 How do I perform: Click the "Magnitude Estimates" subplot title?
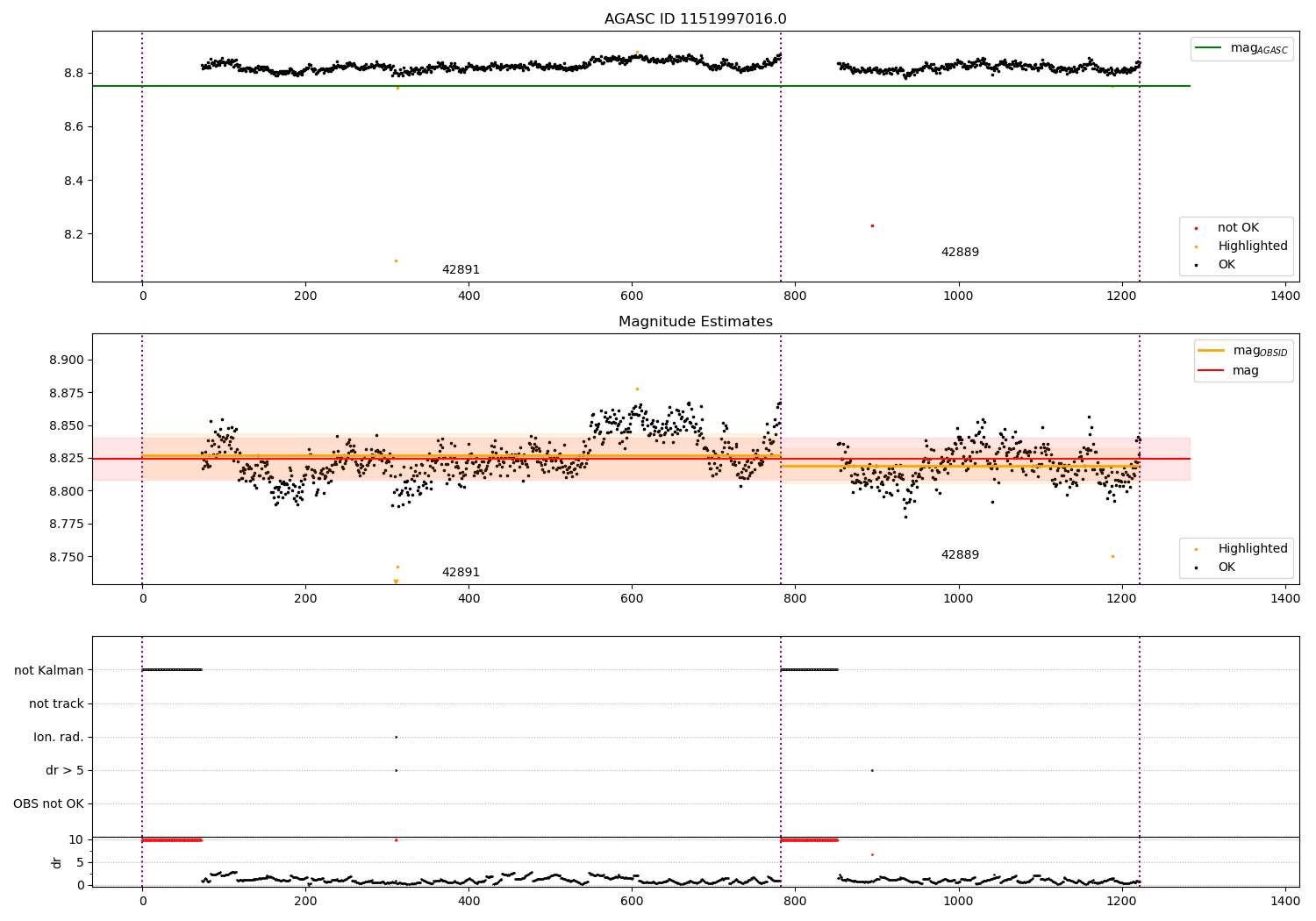696,322
